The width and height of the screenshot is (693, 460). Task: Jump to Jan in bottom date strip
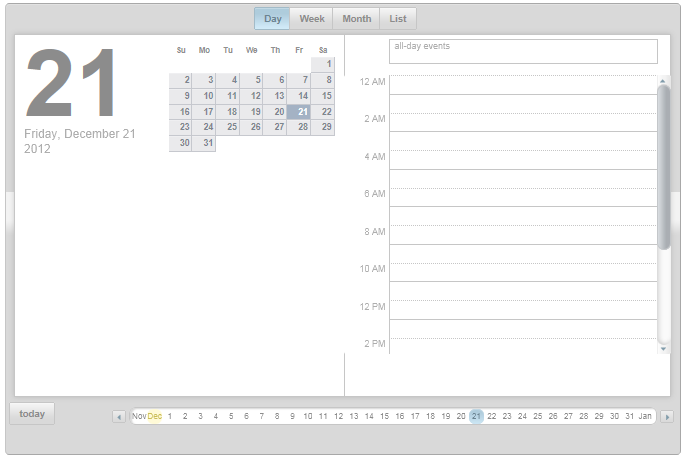coord(645,416)
